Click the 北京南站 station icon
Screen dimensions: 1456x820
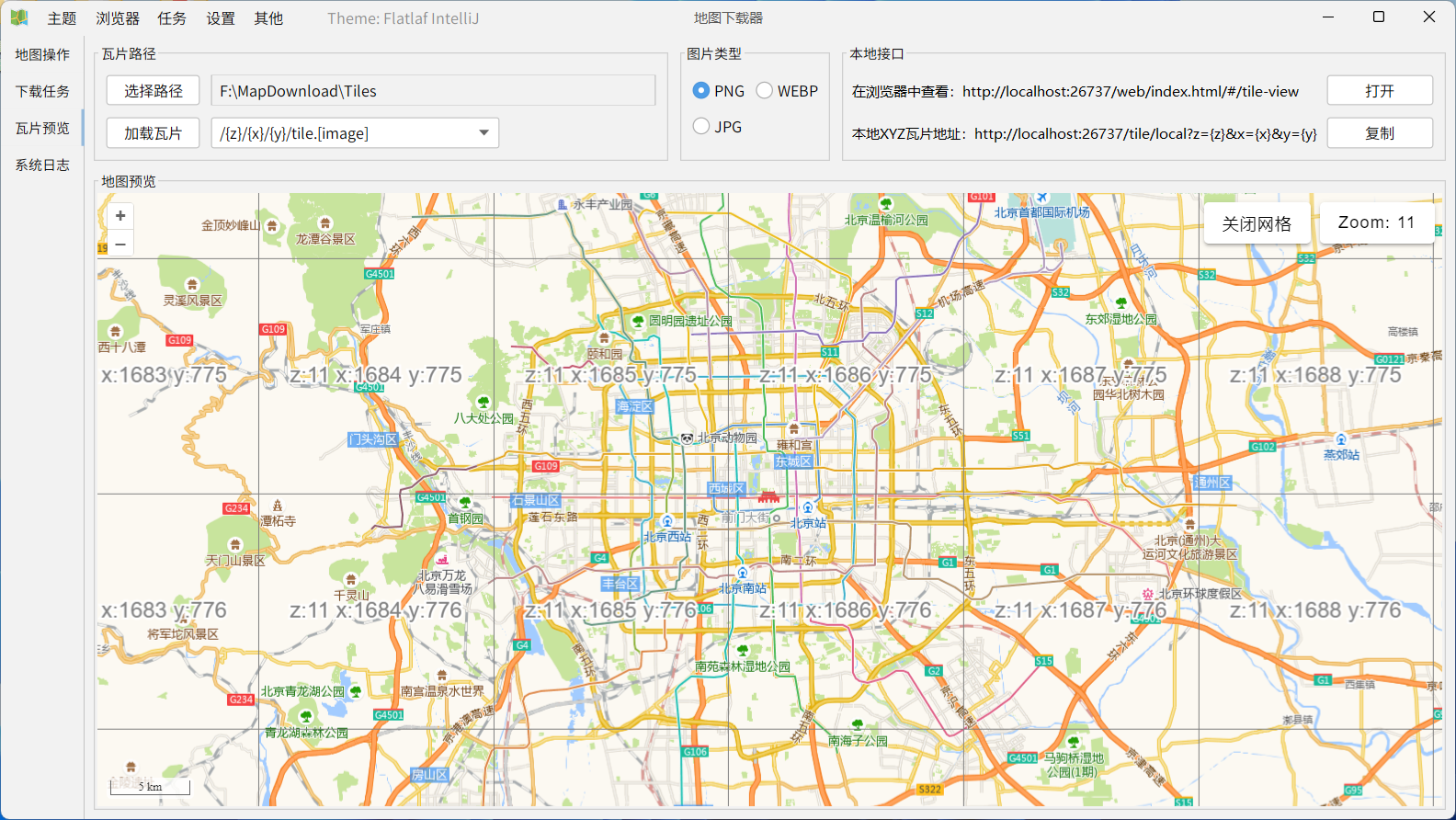743,574
